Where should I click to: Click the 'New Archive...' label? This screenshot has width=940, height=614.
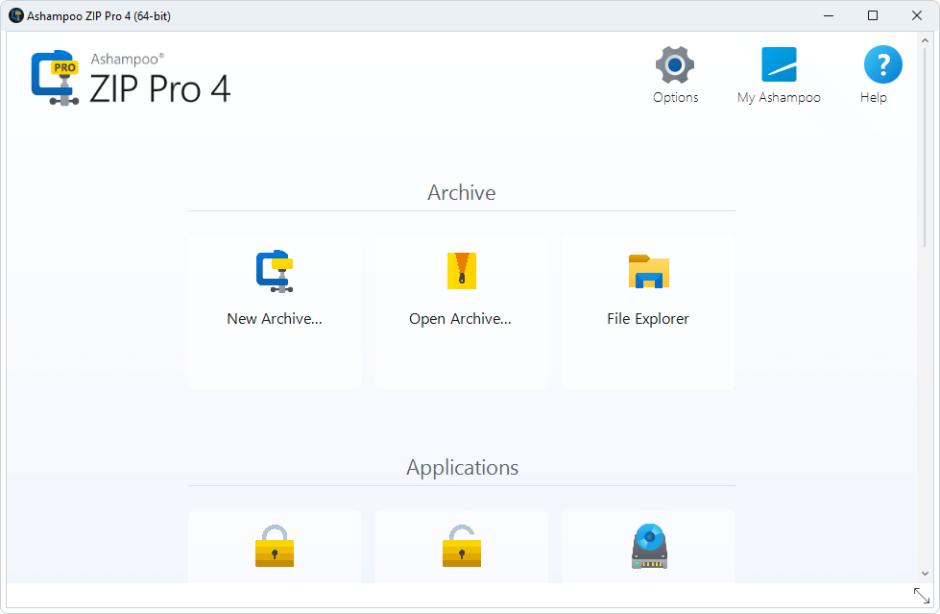coord(275,318)
